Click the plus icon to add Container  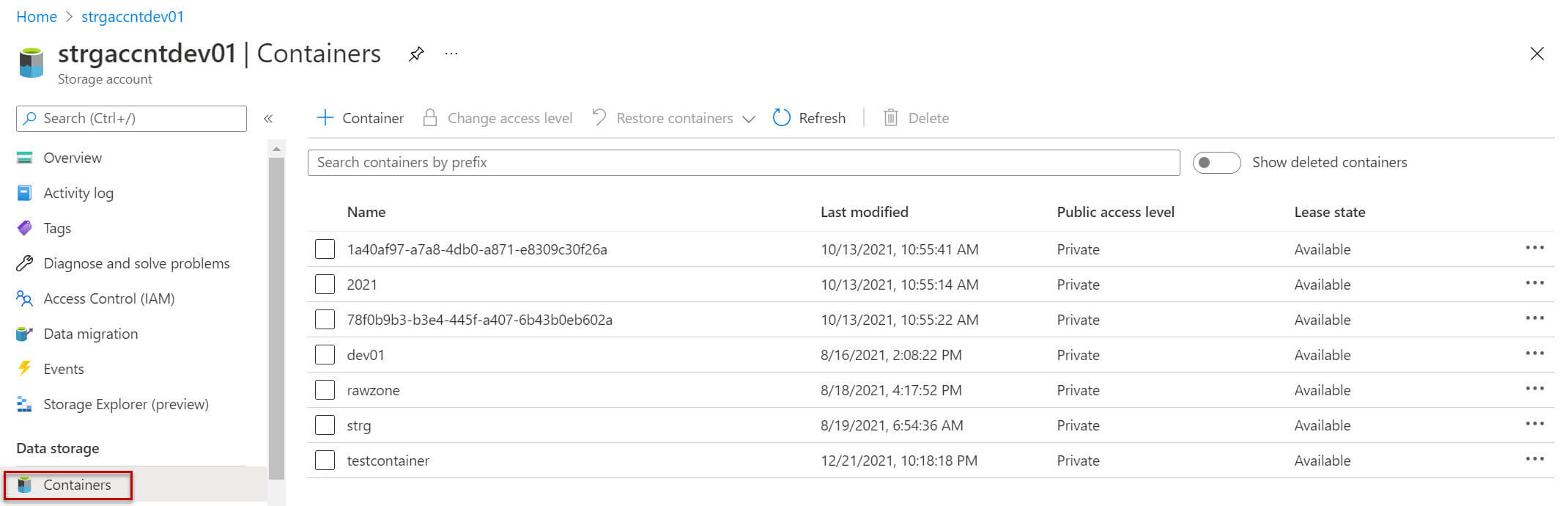point(325,118)
